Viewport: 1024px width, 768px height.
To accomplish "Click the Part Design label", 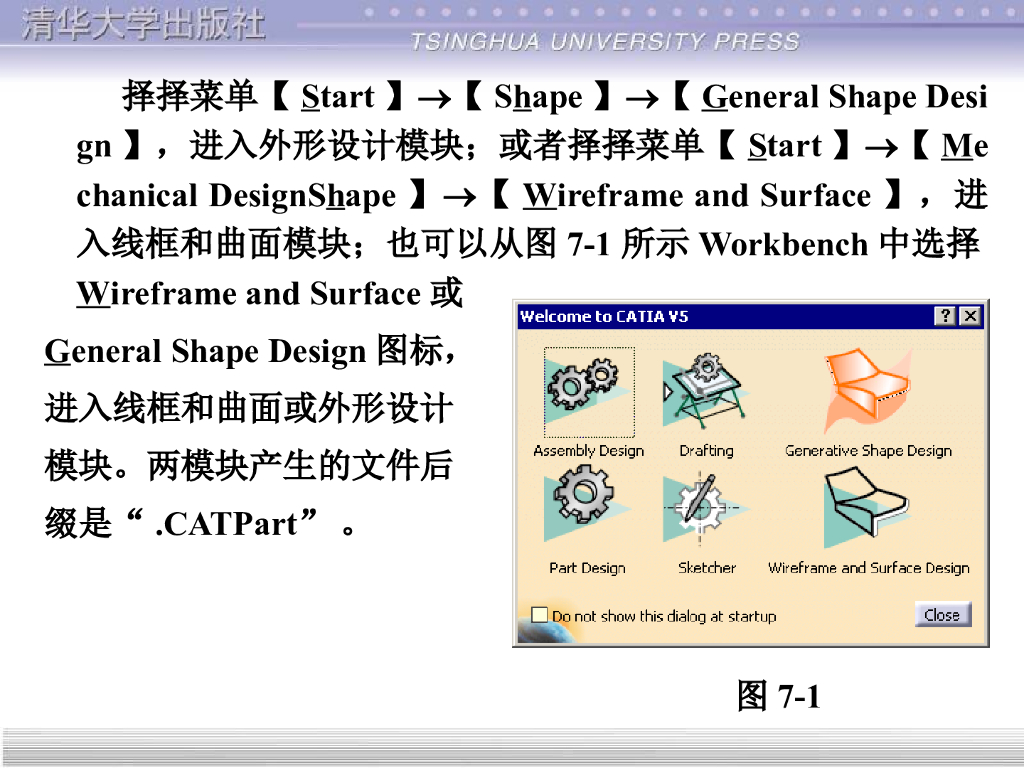I will tap(587, 568).
